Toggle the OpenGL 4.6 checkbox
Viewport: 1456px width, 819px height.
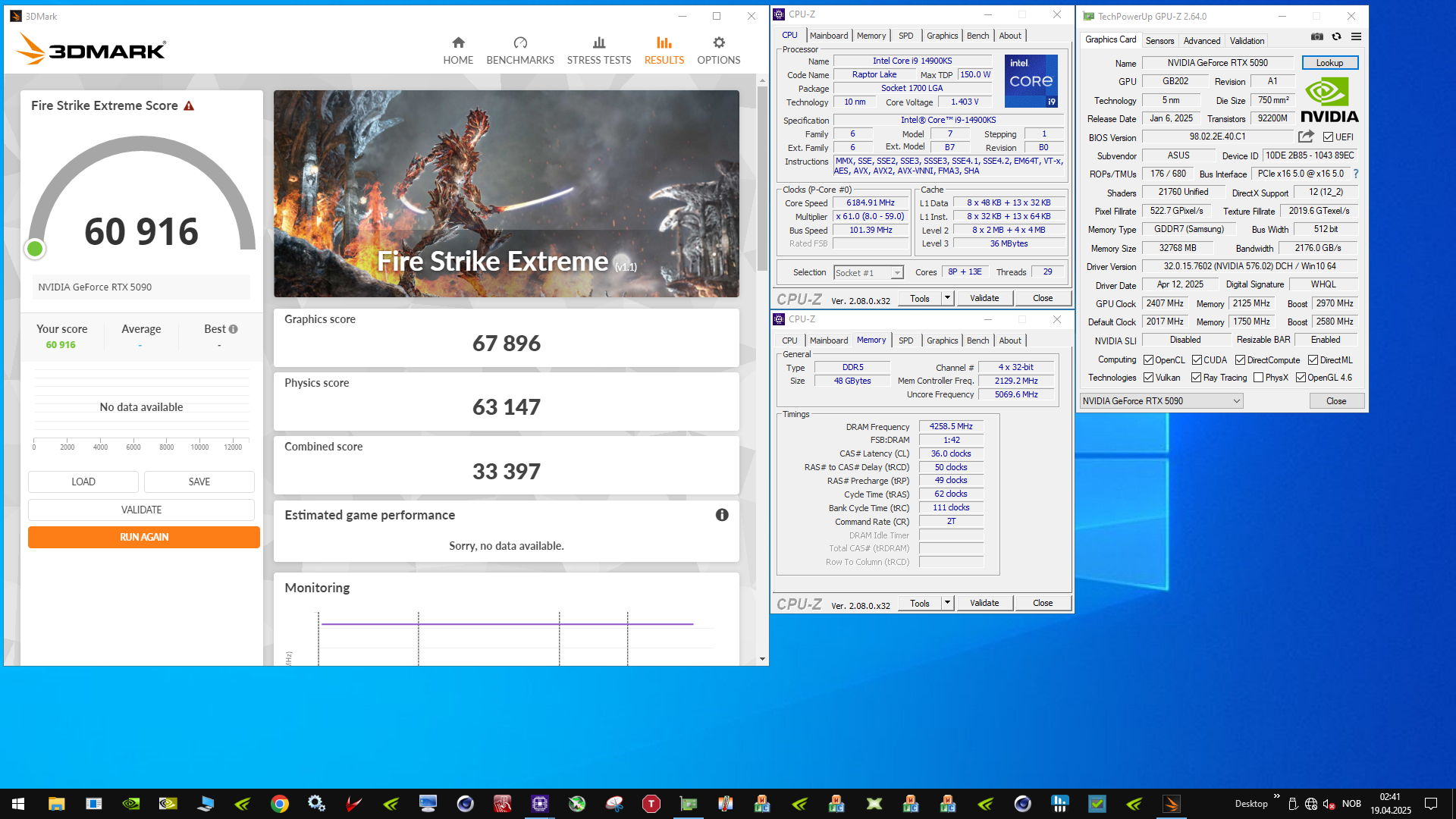(1301, 378)
